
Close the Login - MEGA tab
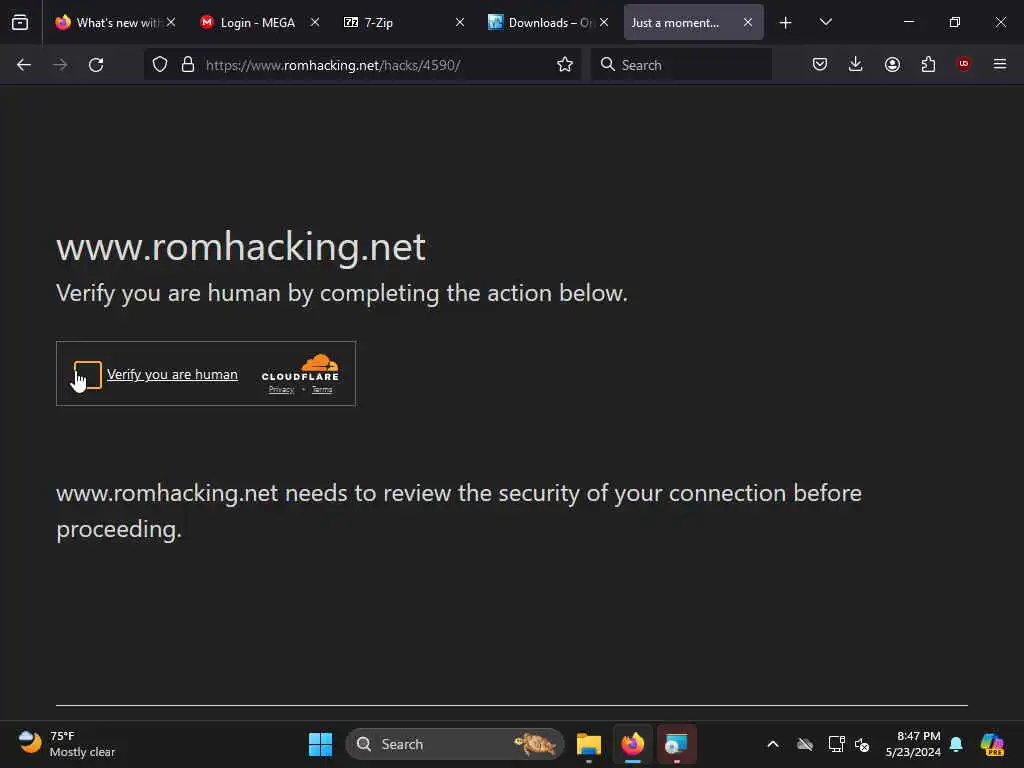[315, 22]
